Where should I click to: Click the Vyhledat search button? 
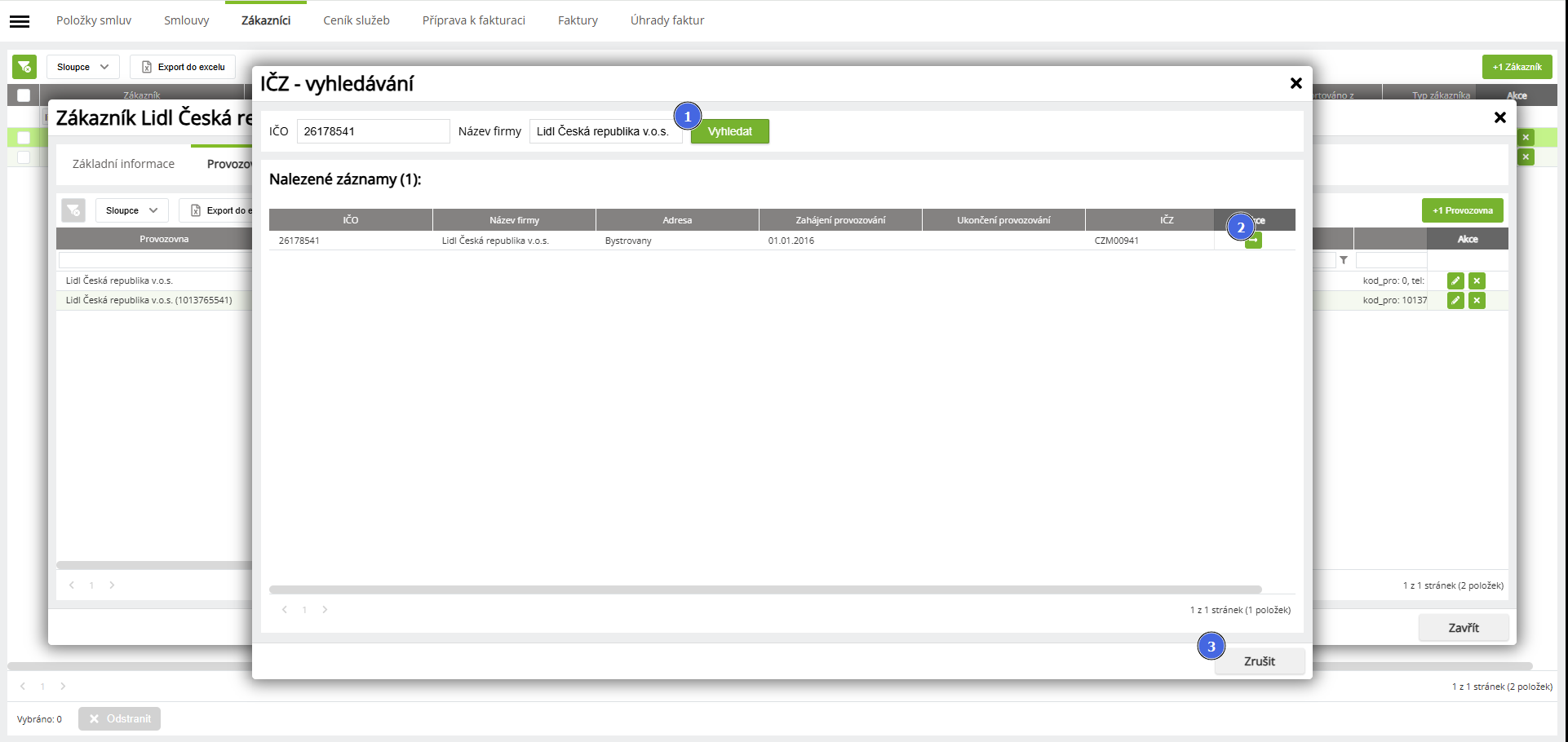(x=730, y=131)
